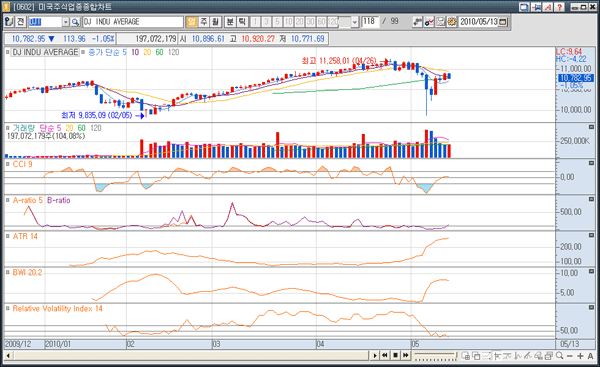Click the save chart template icon
This screenshot has width=600, height=367.
click(441, 22)
